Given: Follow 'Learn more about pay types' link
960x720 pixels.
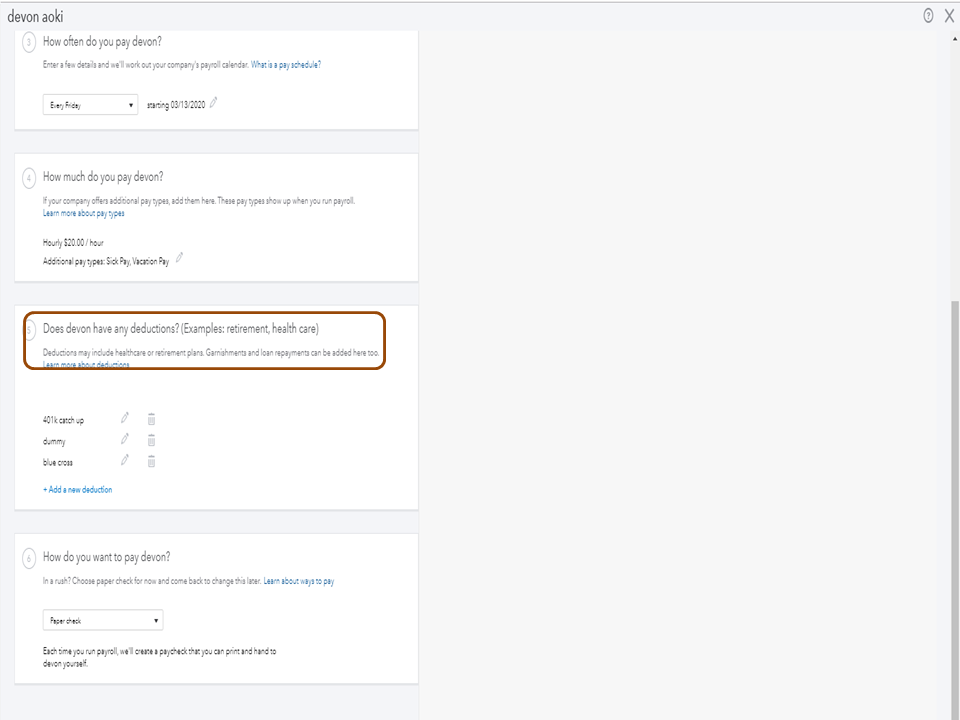Looking at the screenshot, I should (84, 214).
